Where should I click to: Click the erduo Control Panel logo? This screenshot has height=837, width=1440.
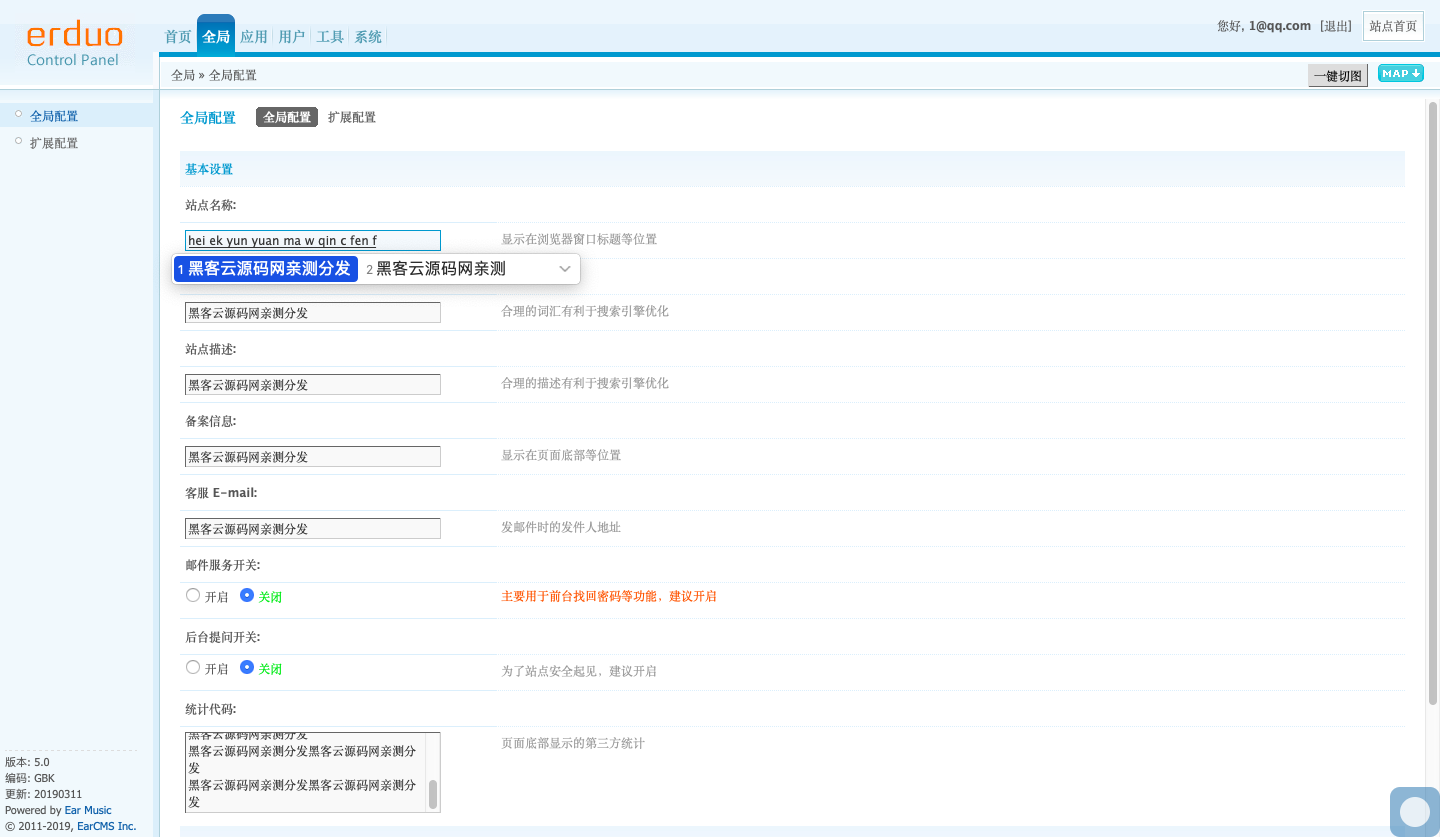click(x=74, y=45)
